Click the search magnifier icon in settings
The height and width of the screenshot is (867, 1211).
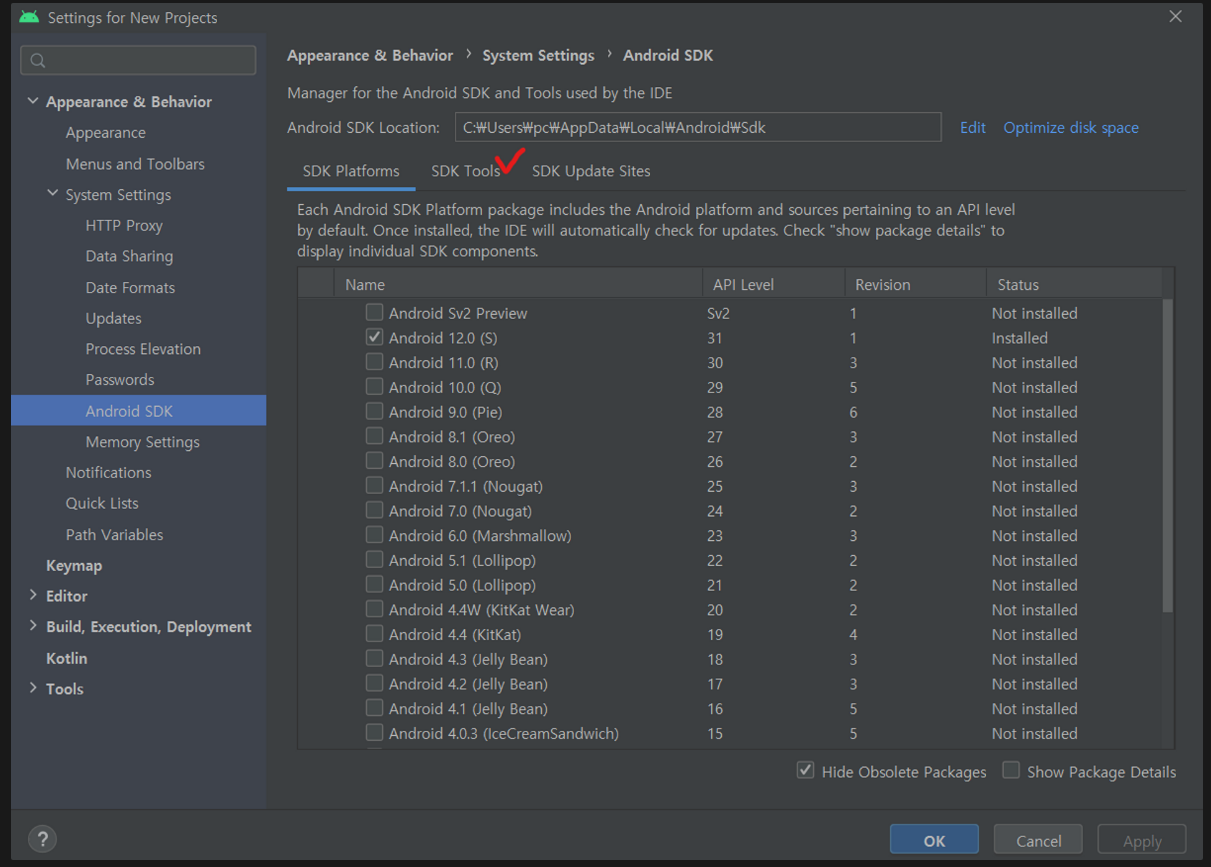coord(38,61)
